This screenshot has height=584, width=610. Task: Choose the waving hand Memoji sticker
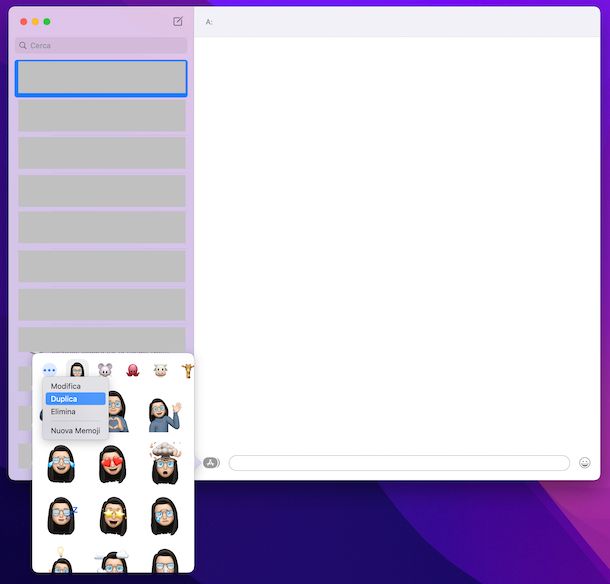(165, 416)
